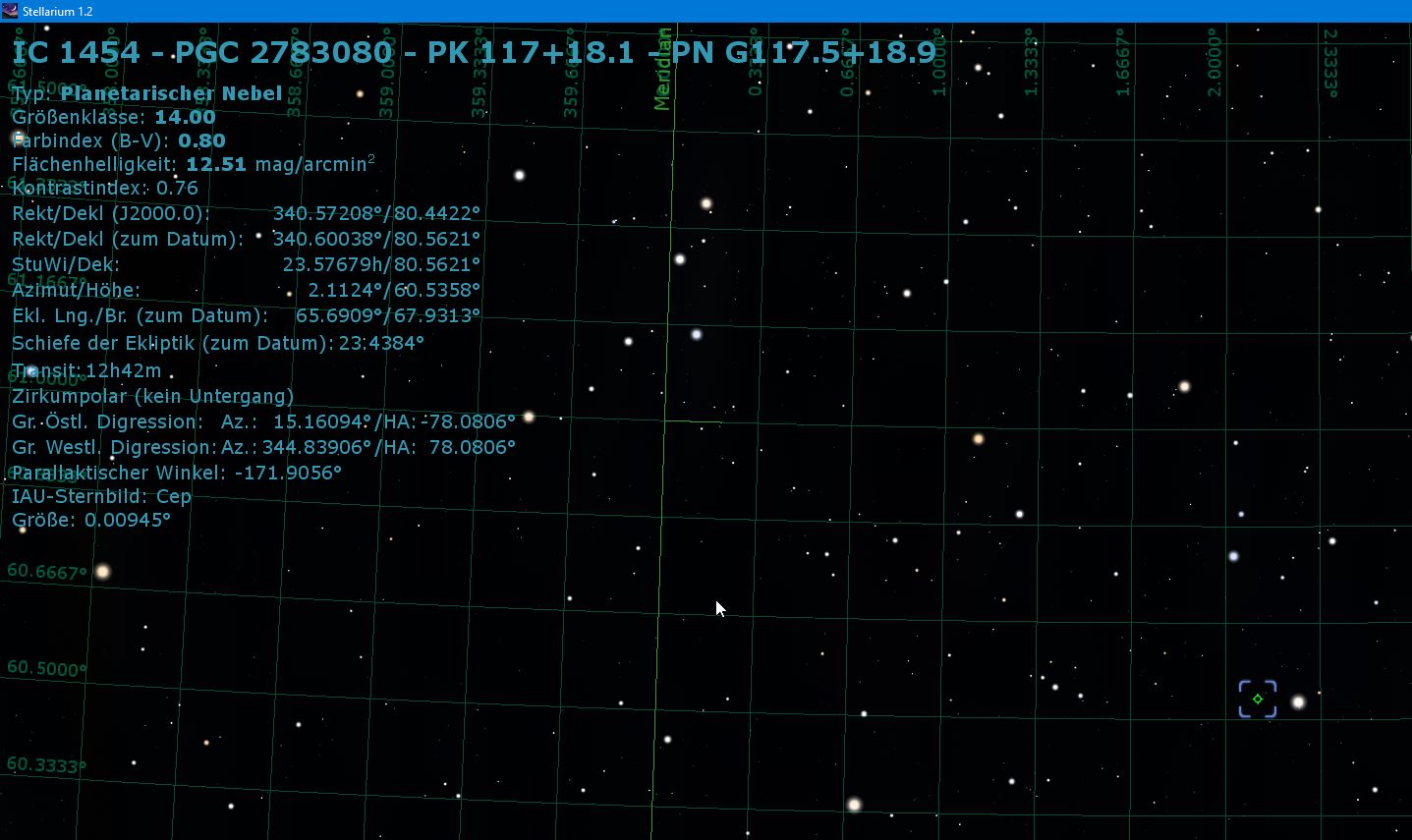Click the Transit: 12h42m info line
Screen dimensions: 1412x840
click(86, 370)
